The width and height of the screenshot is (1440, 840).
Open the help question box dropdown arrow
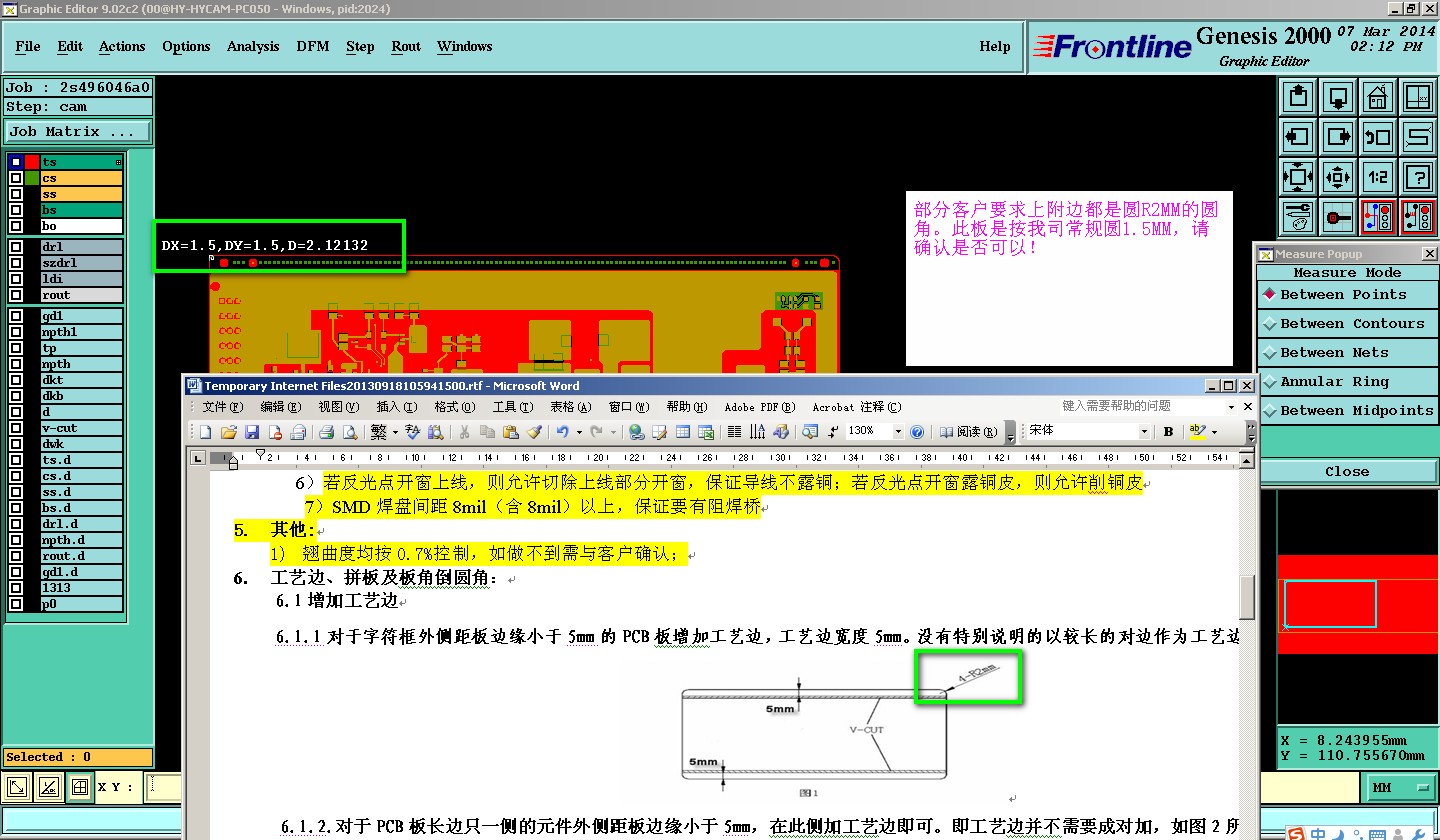pyautogui.click(x=1231, y=407)
